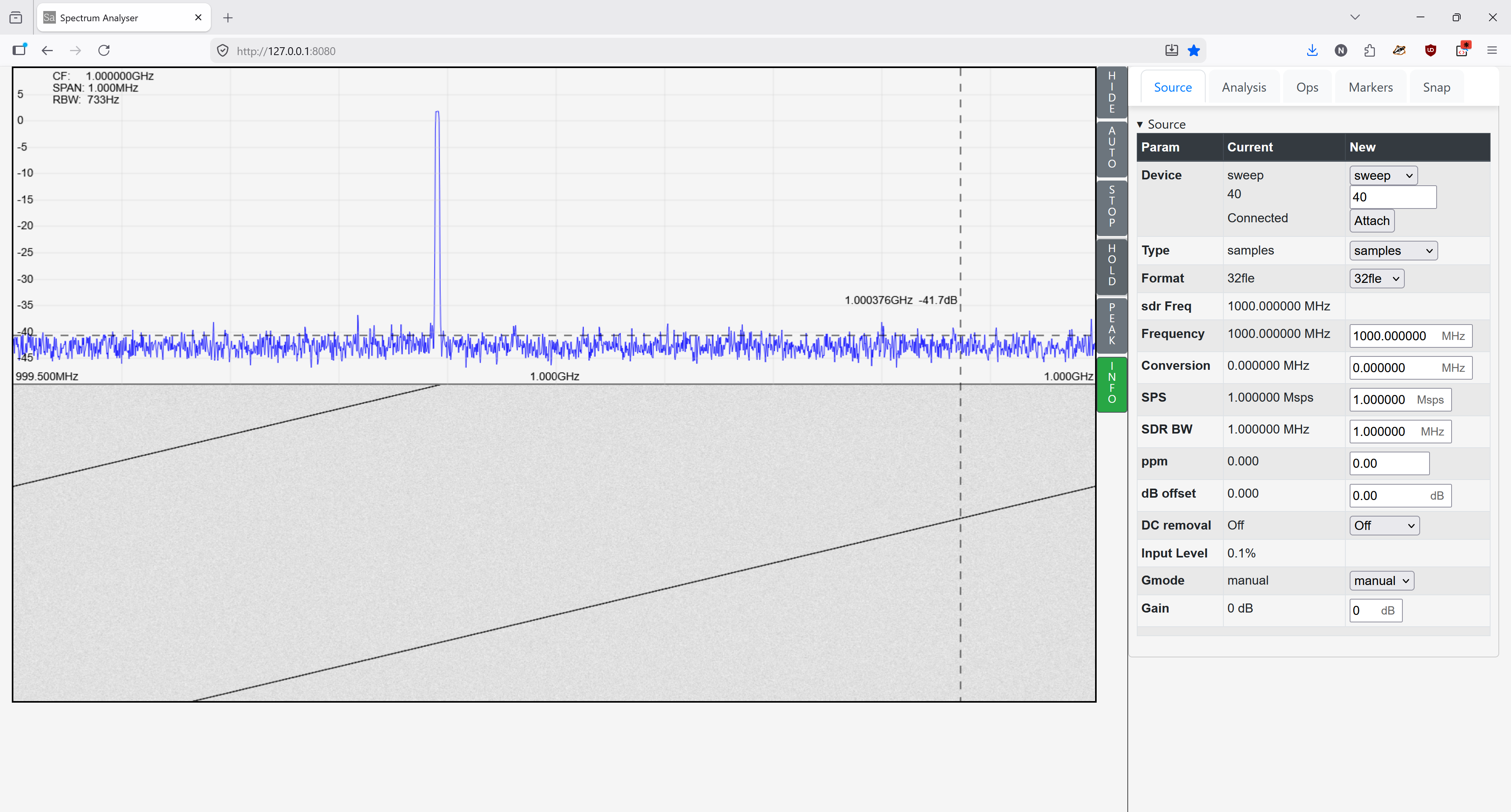Click the recent browsing icon at top left
Viewport: 1511px width, 812px height.
click(16, 18)
